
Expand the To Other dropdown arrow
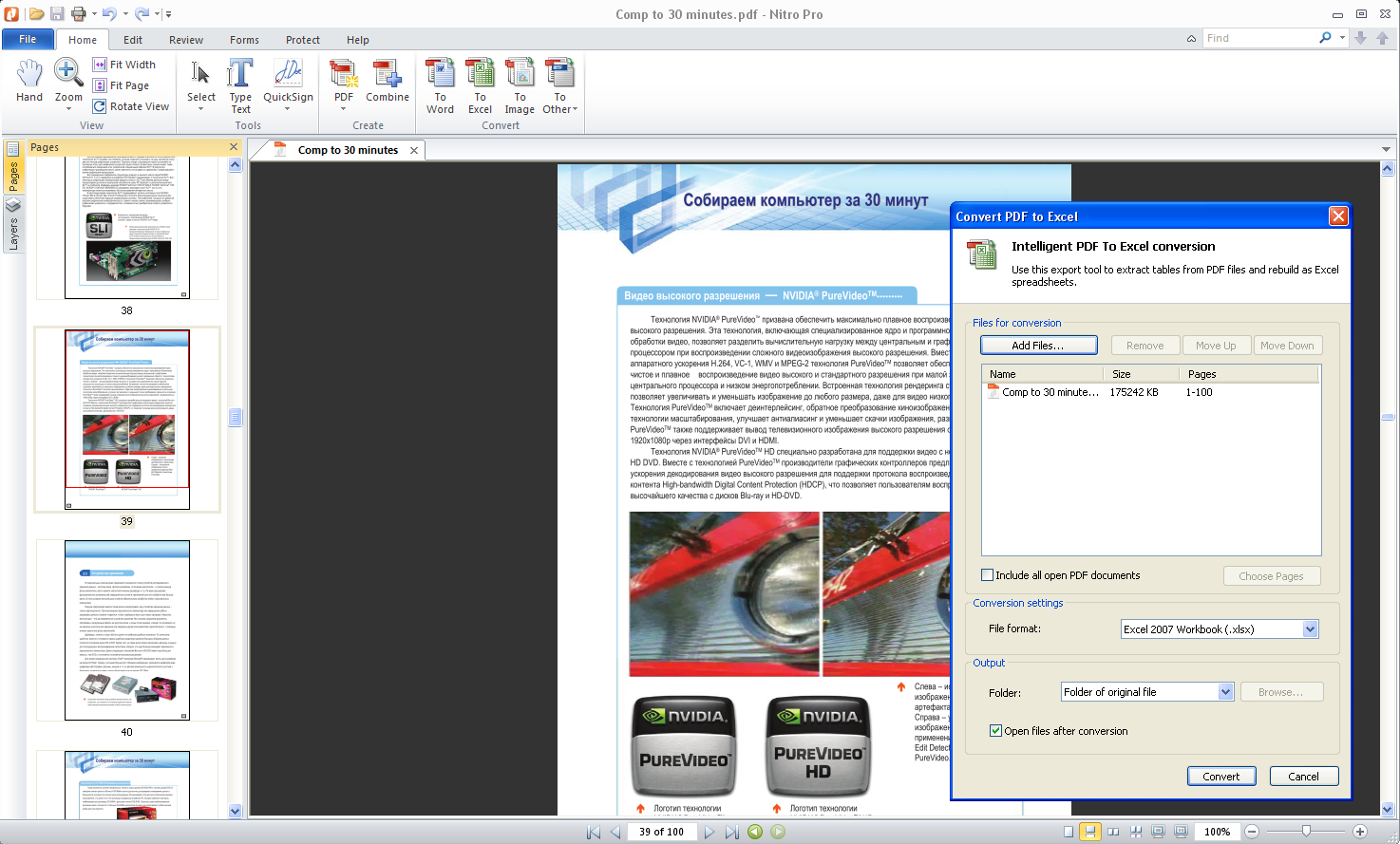[575, 109]
